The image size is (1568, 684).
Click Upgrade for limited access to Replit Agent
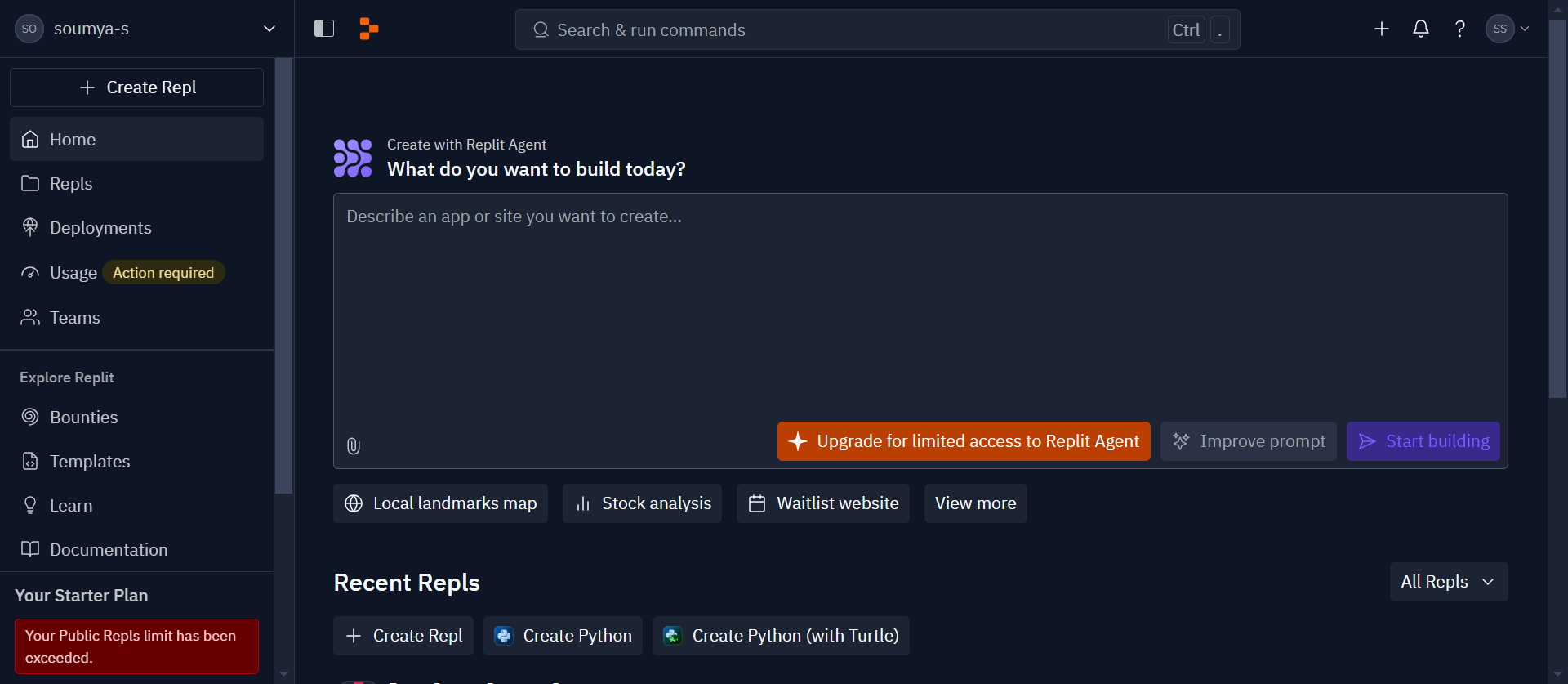pyautogui.click(x=964, y=441)
